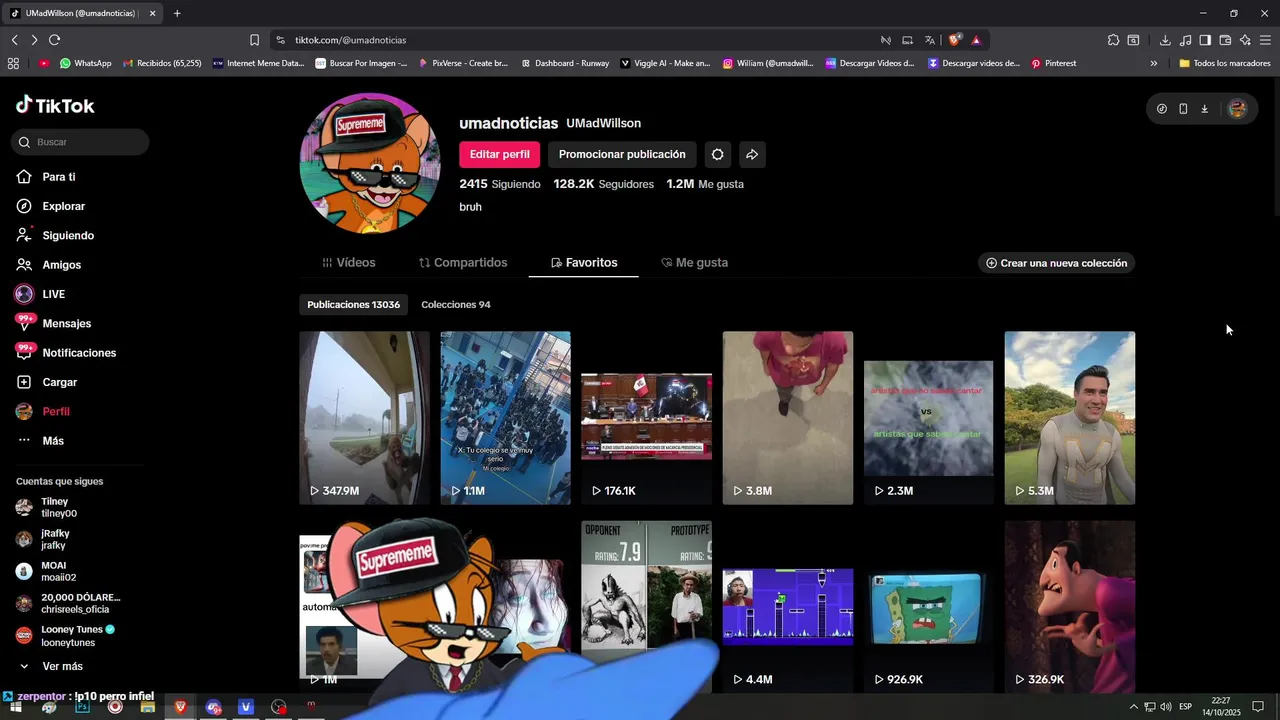Viewport: 1280px width, 720px height.
Task: Expand hidden bookmarks chevron
Action: pyautogui.click(x=1153, y=63)
